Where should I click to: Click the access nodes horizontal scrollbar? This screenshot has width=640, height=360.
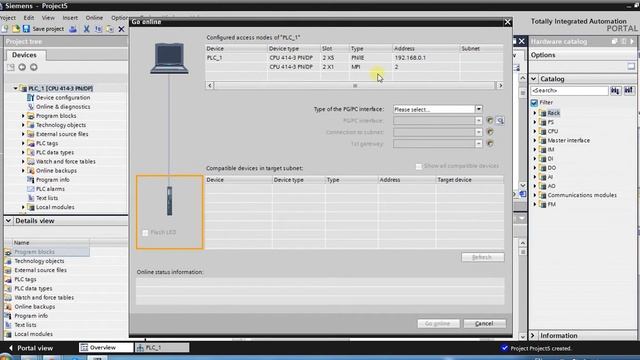pyautogui.click(x=354, y=85)
